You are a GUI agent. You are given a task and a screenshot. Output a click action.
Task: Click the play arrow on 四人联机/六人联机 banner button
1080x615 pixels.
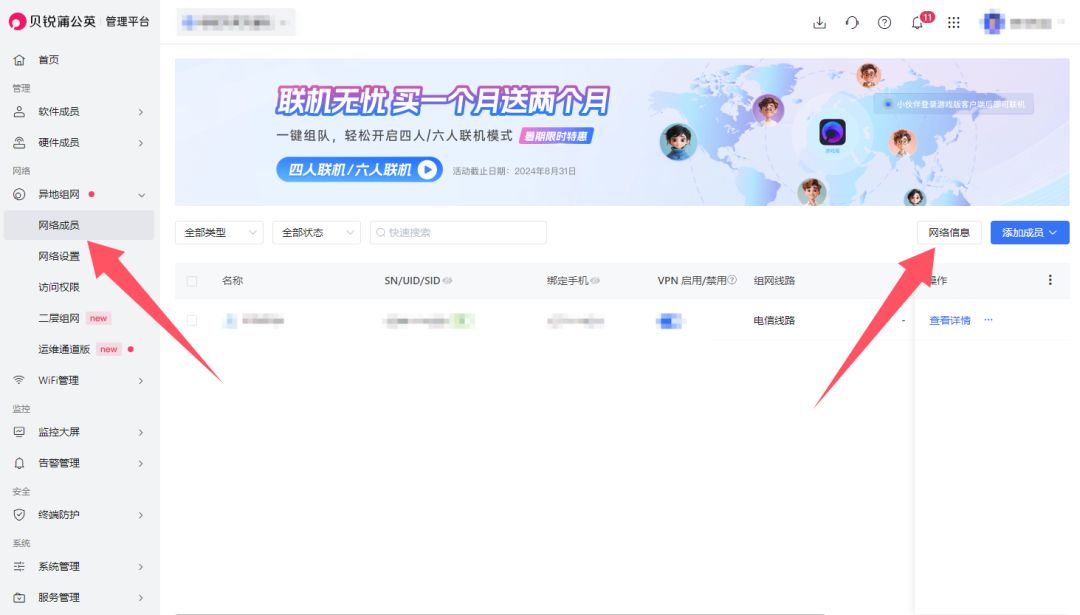coord(427,169)
